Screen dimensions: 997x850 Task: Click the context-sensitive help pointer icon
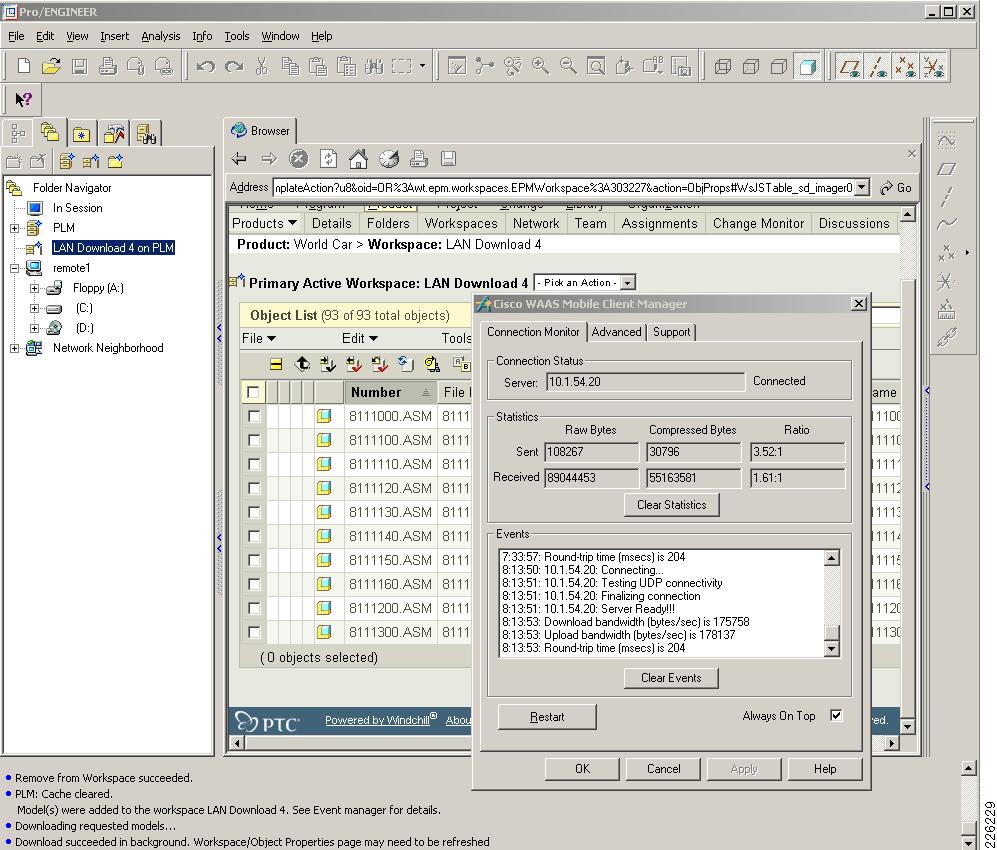click(24, 99)
